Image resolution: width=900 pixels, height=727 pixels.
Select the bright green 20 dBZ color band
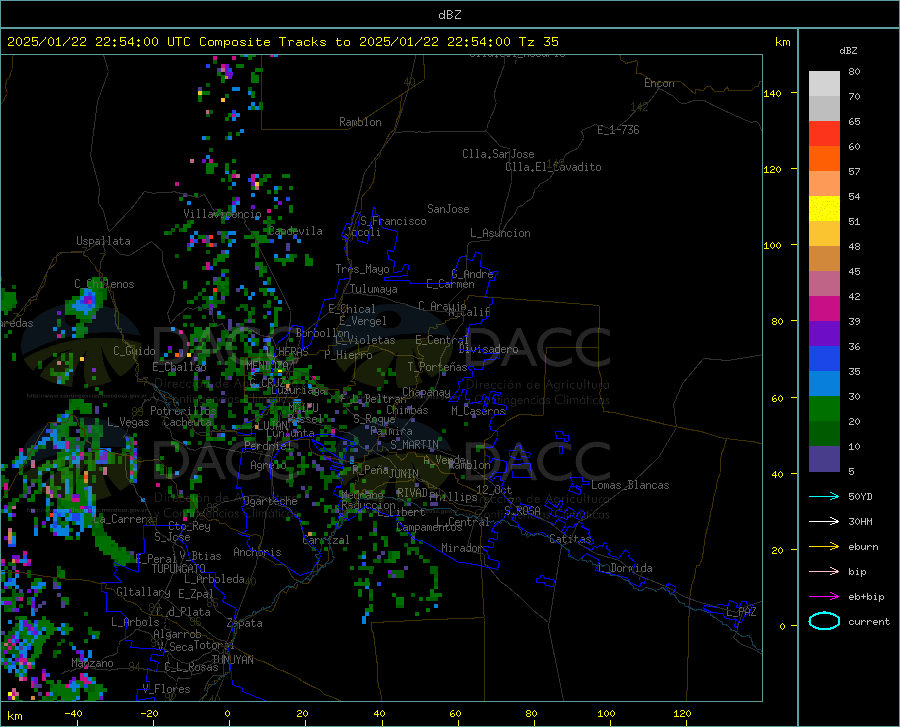[824, 409]
